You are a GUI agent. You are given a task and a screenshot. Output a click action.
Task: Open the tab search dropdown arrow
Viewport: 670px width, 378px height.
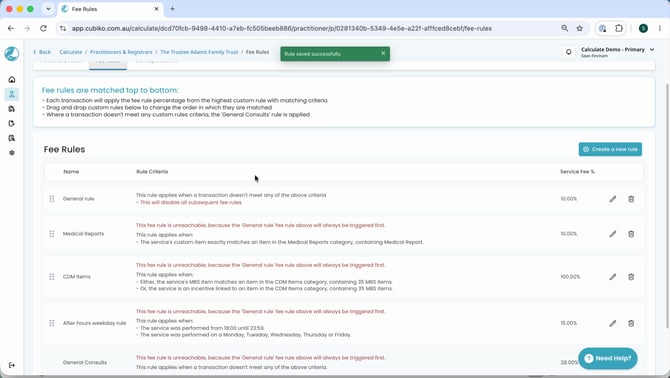point(48,9)
